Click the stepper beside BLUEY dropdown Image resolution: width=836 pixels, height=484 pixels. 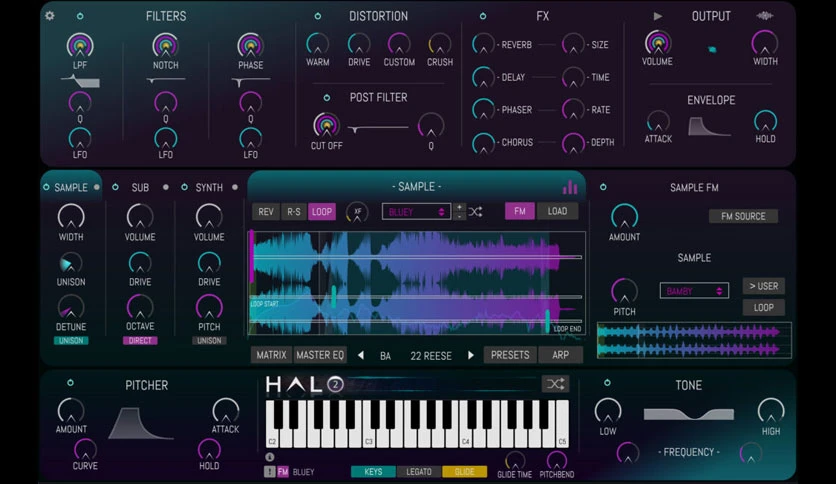coord(459,212)
